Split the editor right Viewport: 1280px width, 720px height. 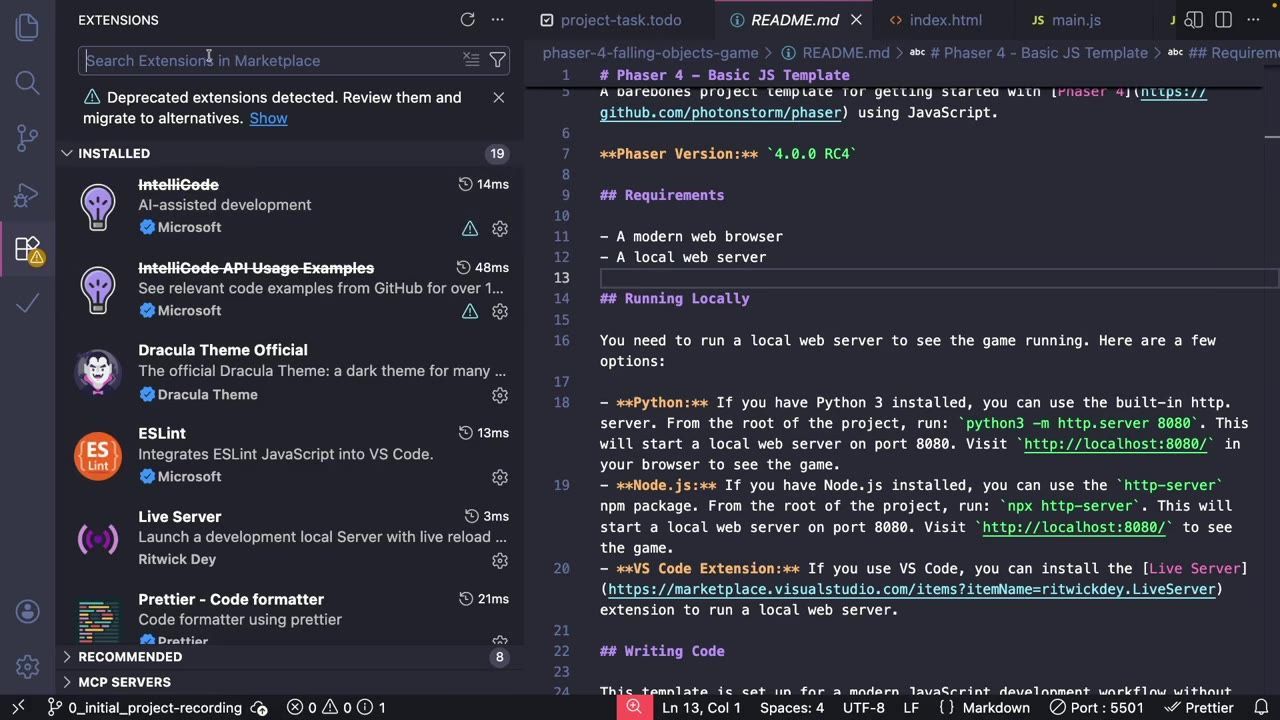[1223, 20]
